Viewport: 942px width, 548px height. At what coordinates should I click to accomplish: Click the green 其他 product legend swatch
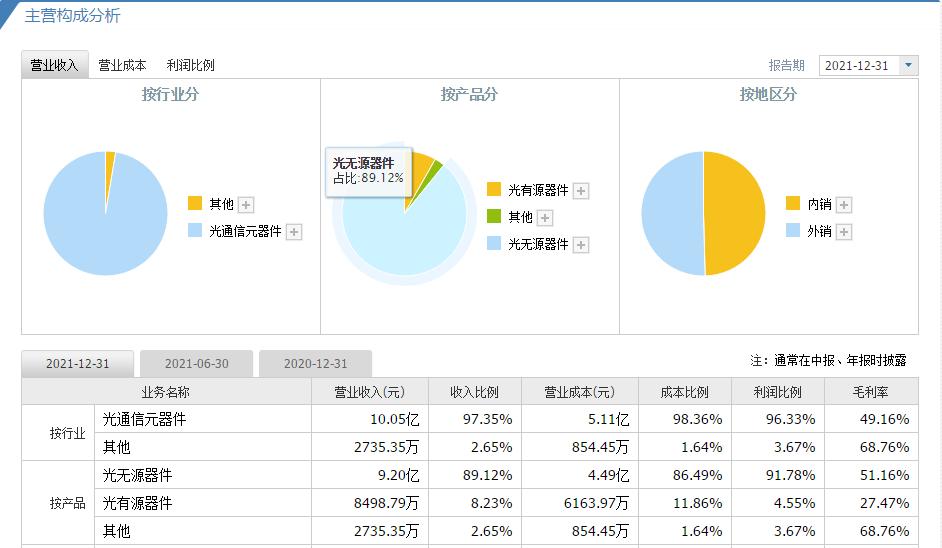click(x=494, y=216)
